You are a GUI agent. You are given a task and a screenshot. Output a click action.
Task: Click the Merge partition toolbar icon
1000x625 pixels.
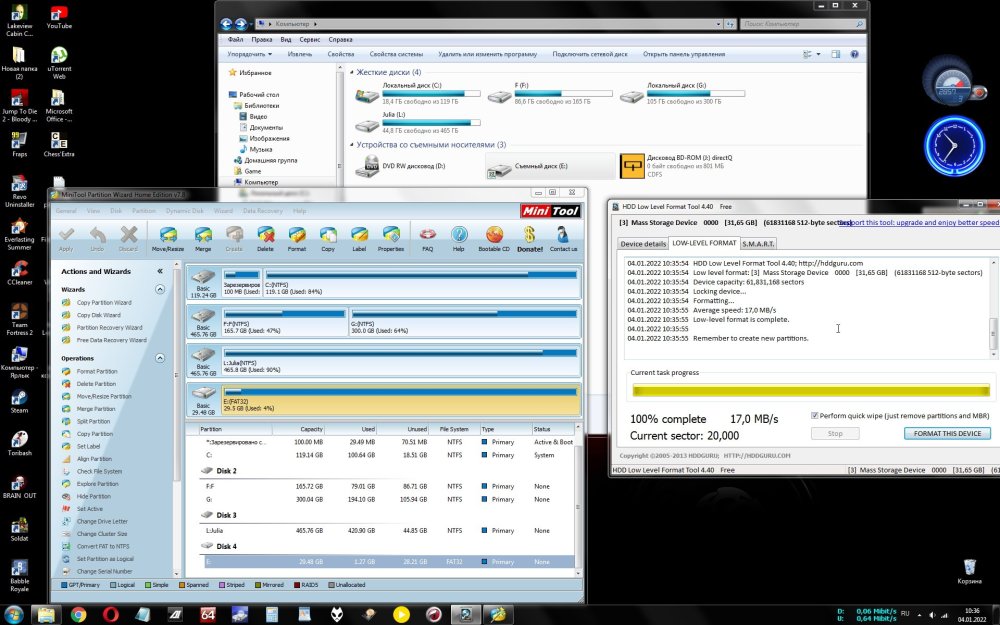pyautogui.click(x=203, y=237)
